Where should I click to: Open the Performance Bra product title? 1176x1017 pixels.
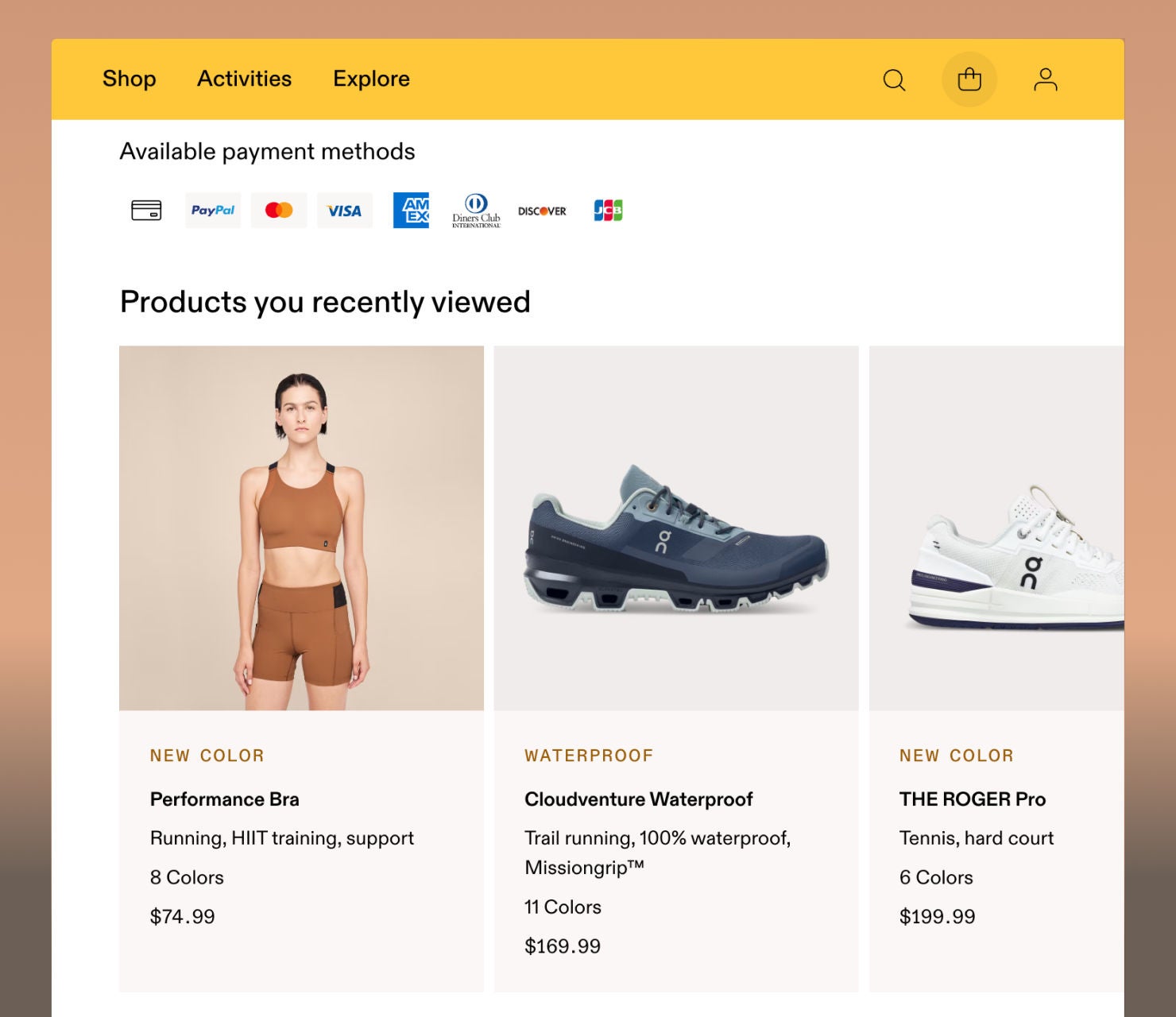[x=225, y=799]
